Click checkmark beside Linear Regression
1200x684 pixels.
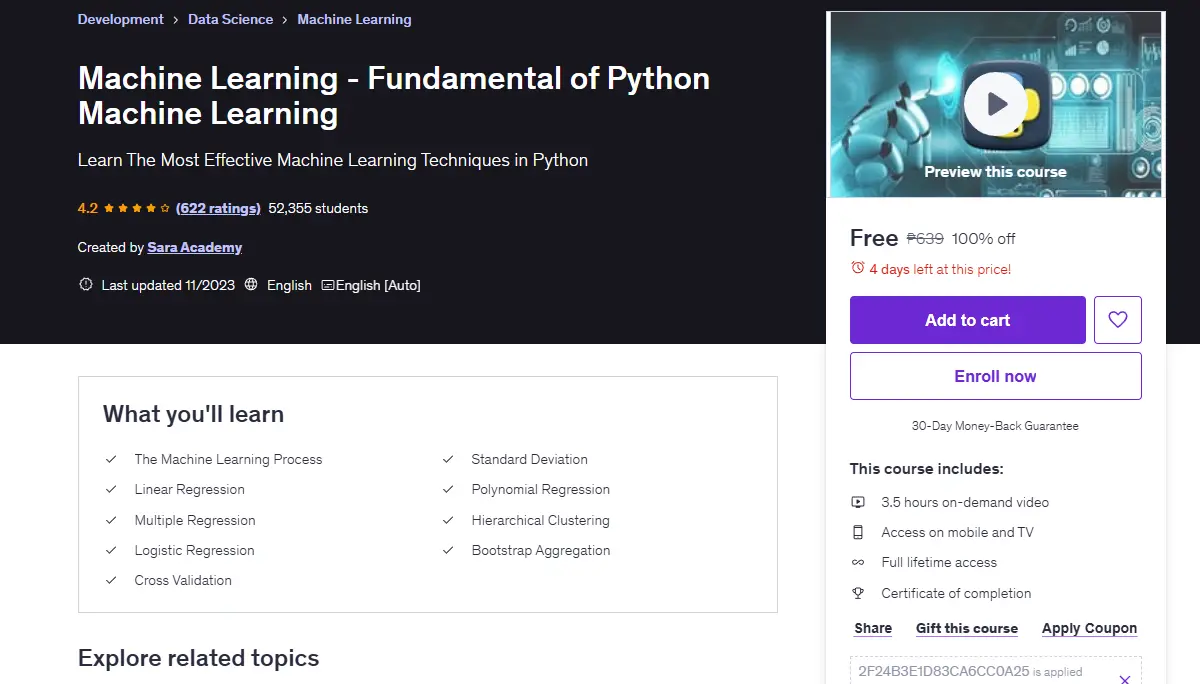click(112, 489)
